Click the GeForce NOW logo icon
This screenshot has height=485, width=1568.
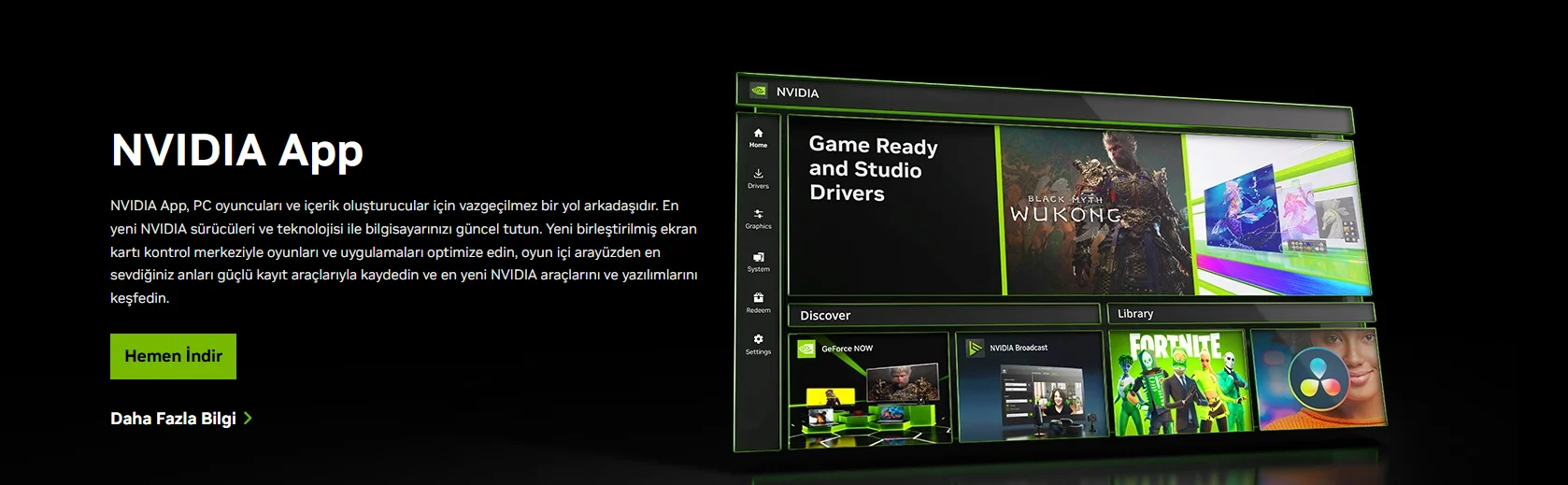[805, 349]
